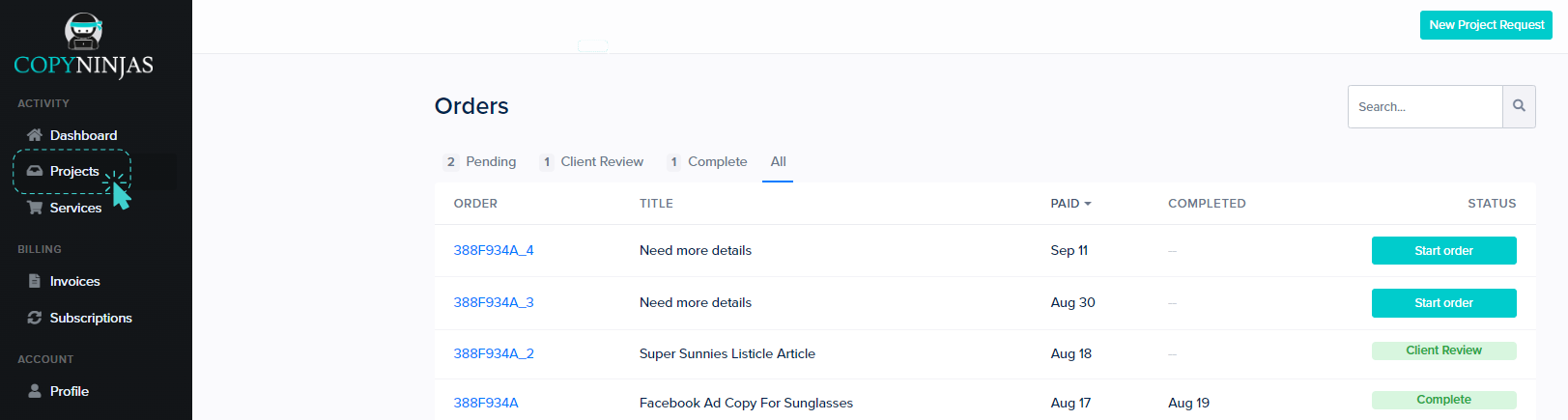Click the search magnifier icon button
The height and width of the screenshot is (420, 1568).
click(x=1519, y=106)
